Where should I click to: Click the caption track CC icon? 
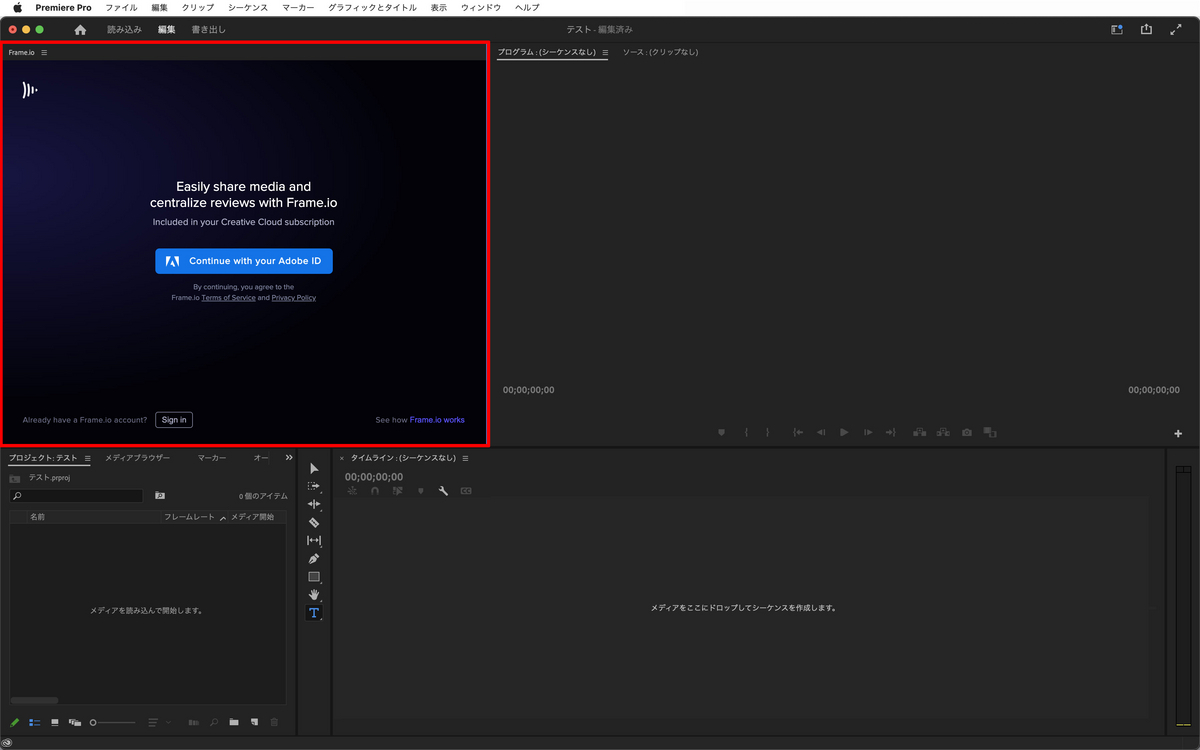466,491
